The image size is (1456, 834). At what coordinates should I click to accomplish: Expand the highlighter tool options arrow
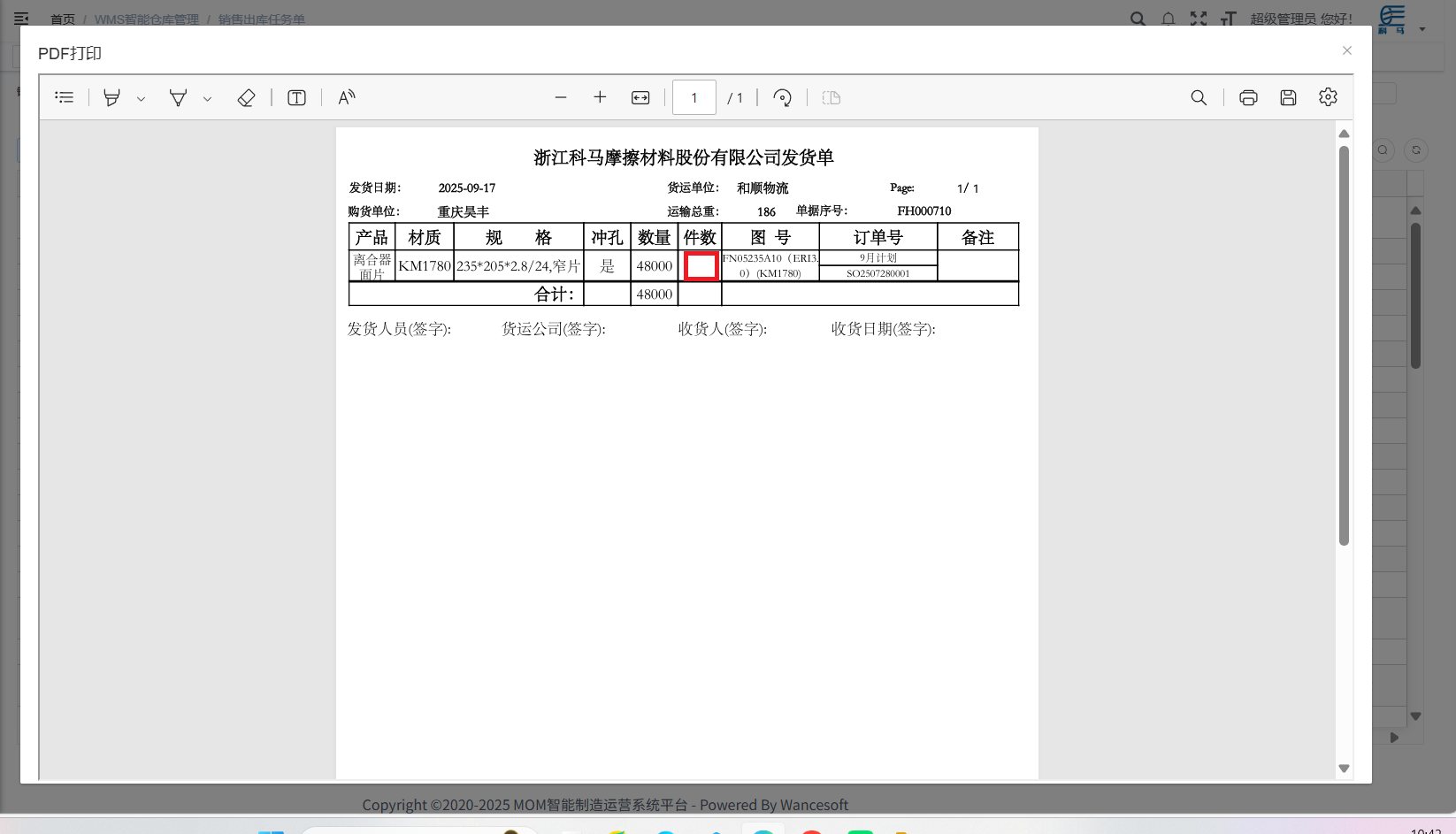click(x=141, y=99)
